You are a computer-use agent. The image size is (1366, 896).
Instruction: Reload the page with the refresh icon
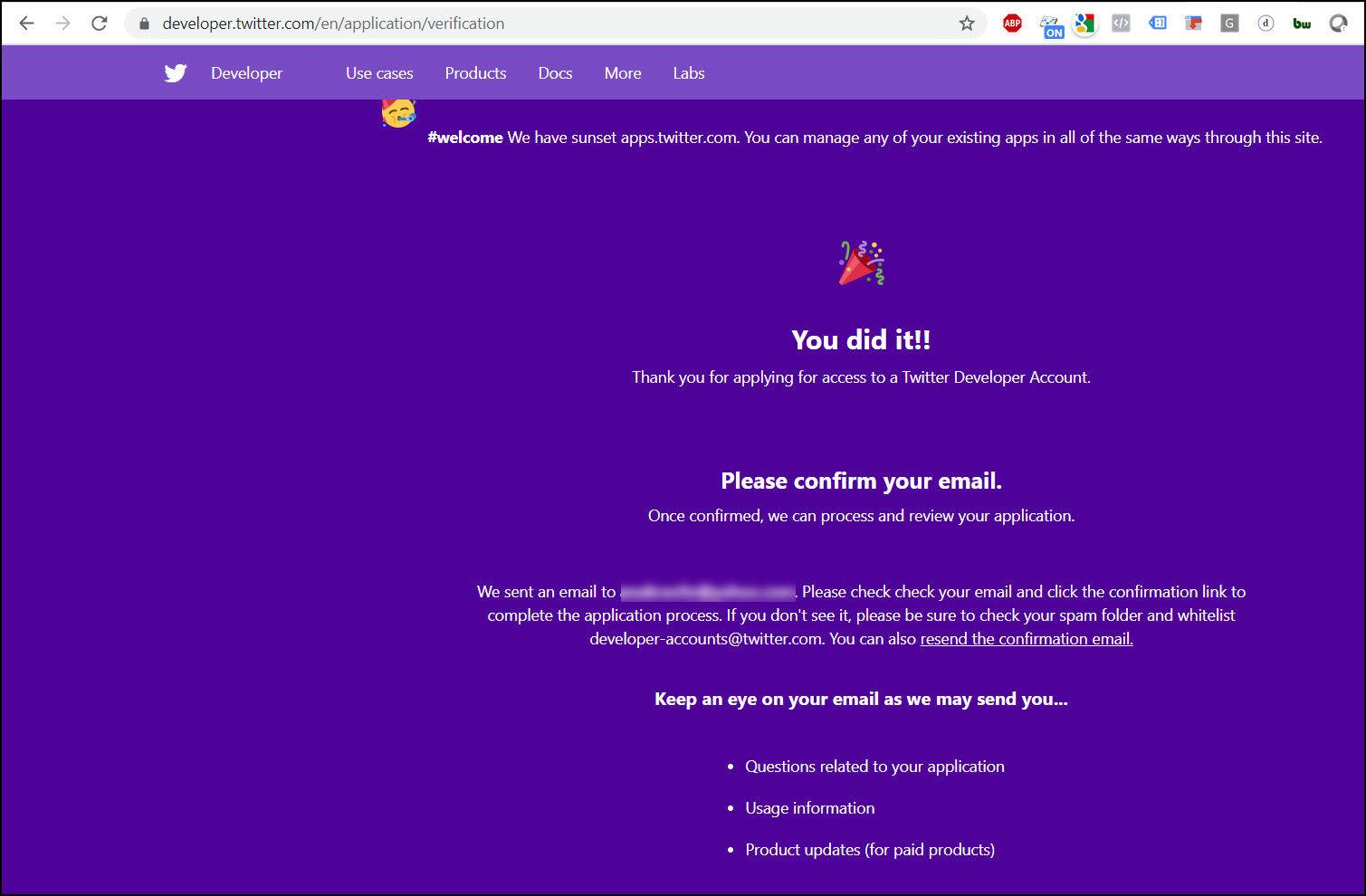[x=100, y=24]
